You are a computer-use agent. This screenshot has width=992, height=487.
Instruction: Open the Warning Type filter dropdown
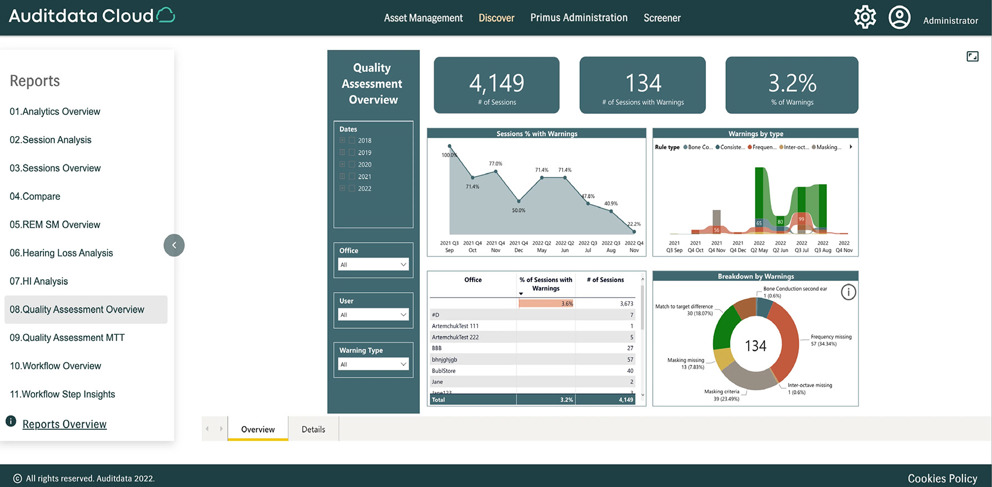(373, 364)
